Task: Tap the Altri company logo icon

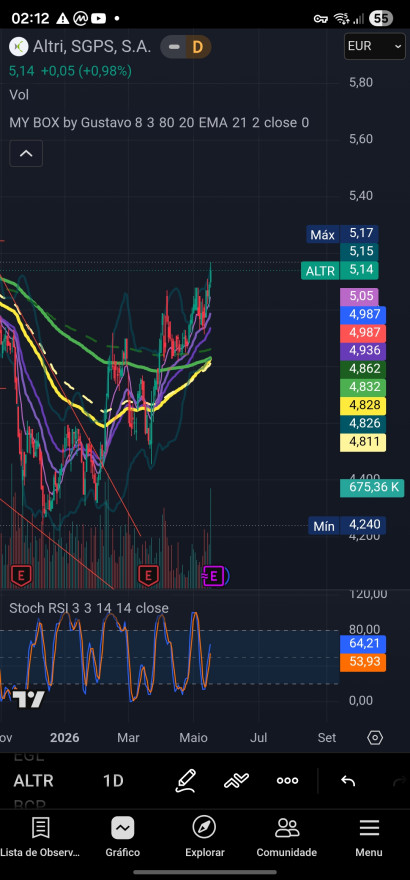Action: click(20, 47)
